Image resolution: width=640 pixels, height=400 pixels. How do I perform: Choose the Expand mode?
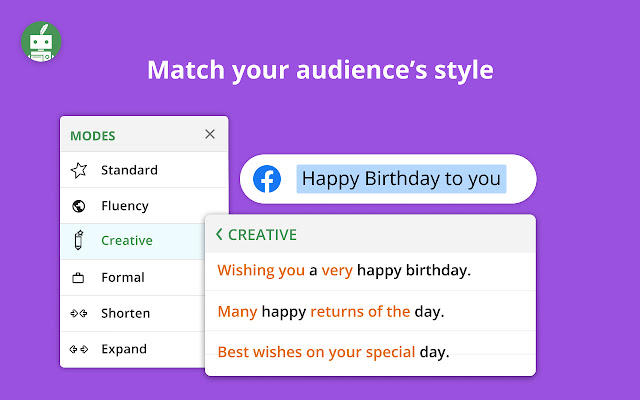click(x=124, y=350)
